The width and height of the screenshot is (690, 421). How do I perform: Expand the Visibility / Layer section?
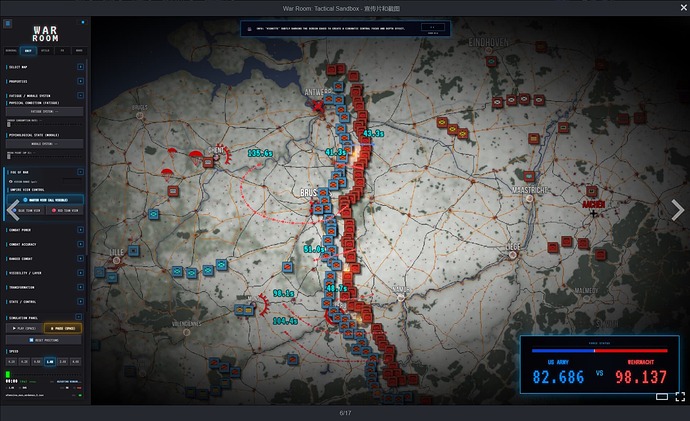tap(81, 273)
